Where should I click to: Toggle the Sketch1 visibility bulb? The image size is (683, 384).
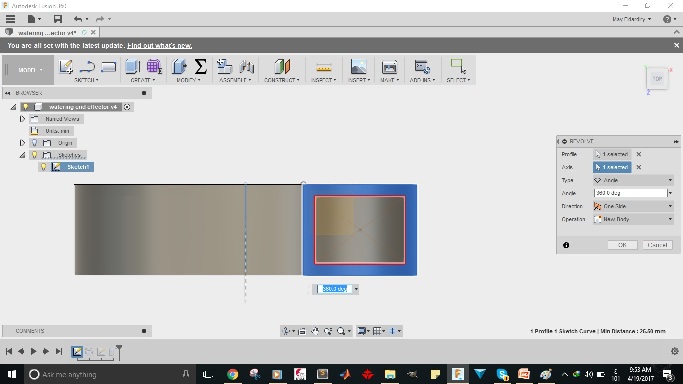coord(44,167)
